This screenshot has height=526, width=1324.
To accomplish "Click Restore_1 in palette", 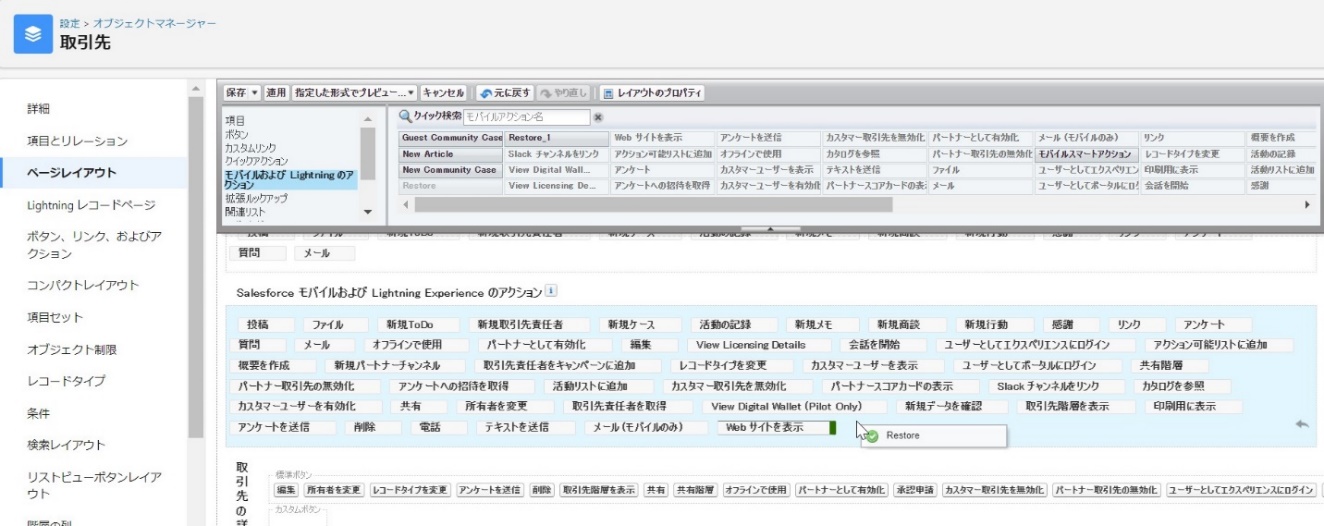I will click(557, 137).
